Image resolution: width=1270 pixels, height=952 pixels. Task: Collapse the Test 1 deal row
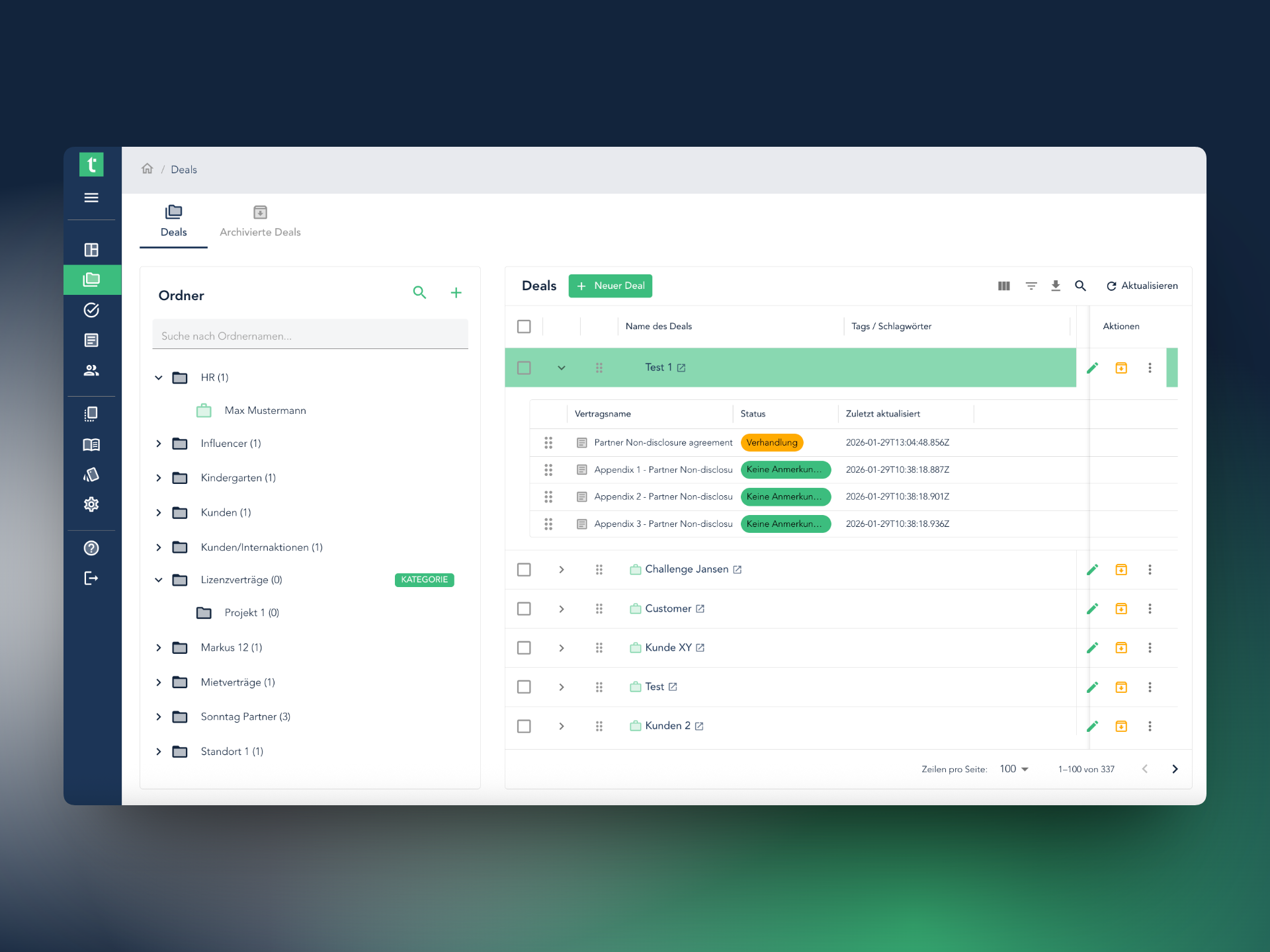click(561, 368)
